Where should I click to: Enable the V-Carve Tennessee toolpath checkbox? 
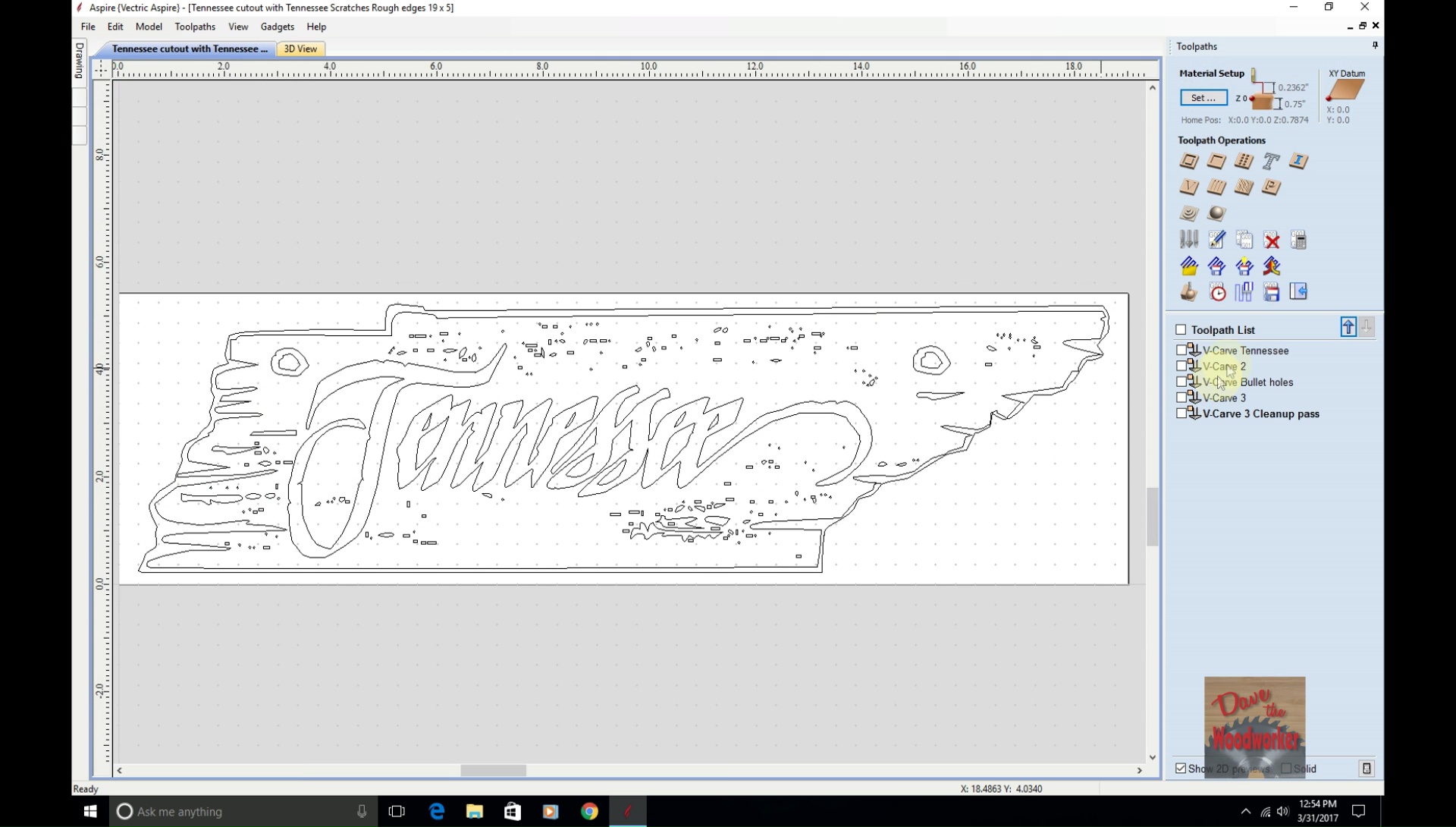tap(1181, 350)
